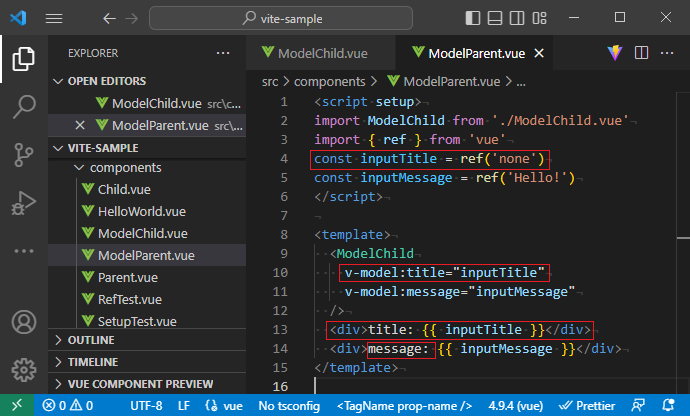The height and width of the screenshot is (416, 690).
Task: Click the breadcrumb ellipsis symbol segment
Action: click(521, 82)
